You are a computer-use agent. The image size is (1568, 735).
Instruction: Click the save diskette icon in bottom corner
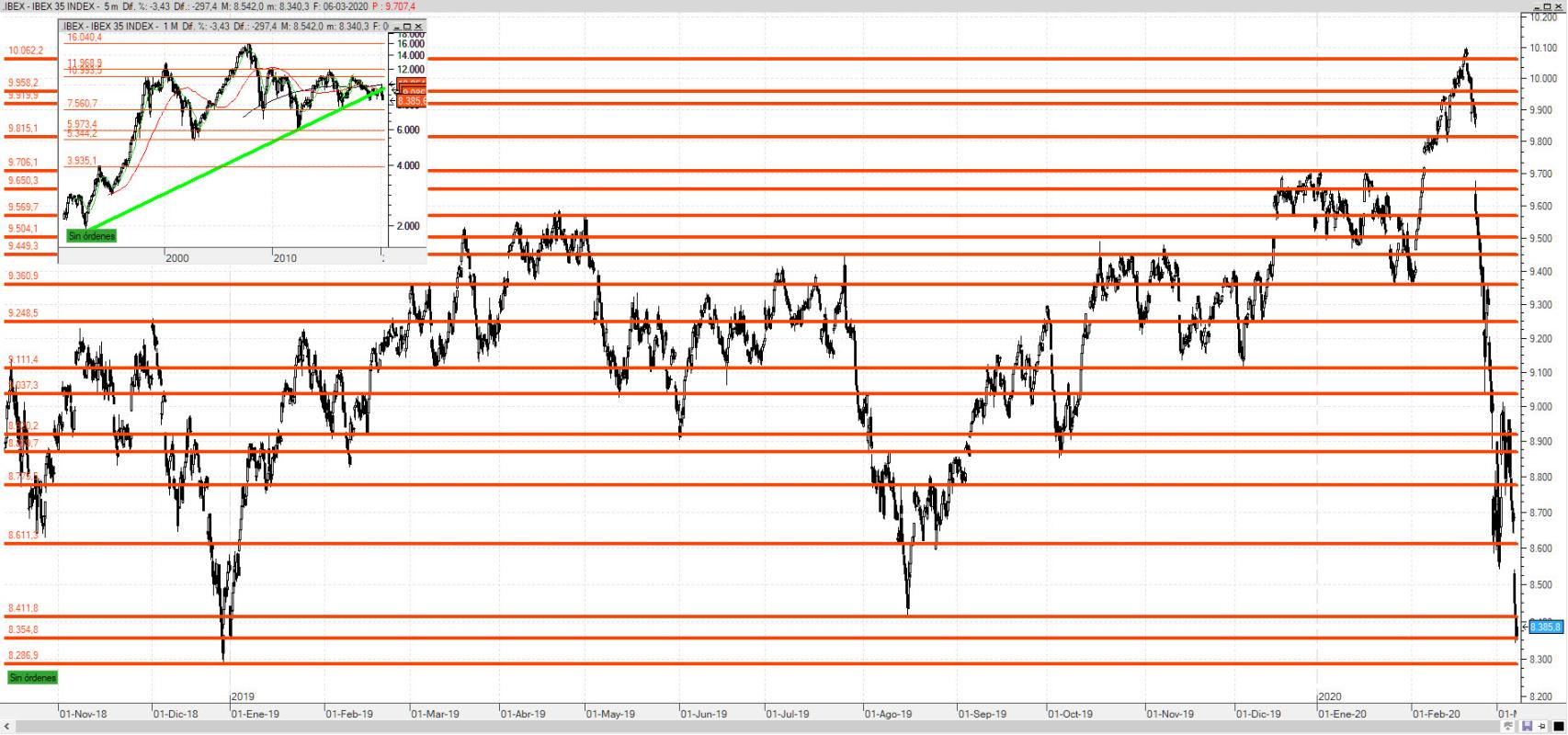[x=1527, y=727]
